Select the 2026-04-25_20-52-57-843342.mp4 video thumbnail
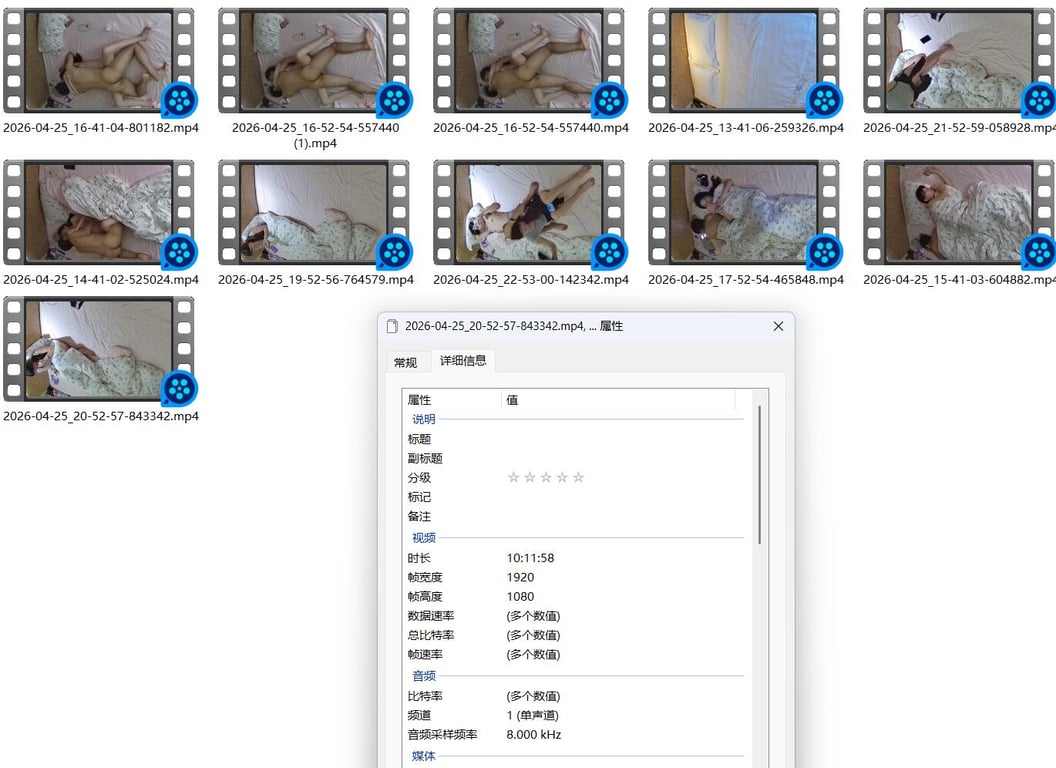The height and width of the screenshot is (768, 1056). pos(99,349)
